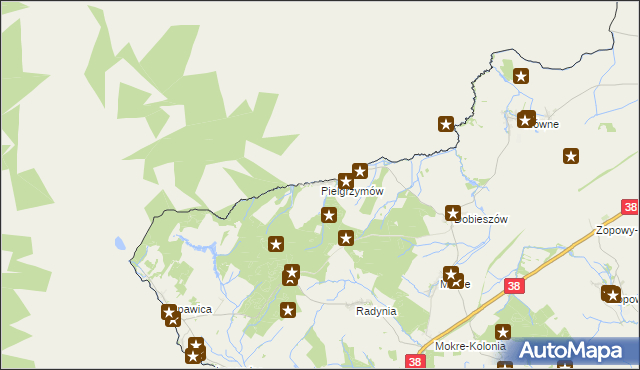Click the star marker above Pielgrzymów nearest the border
The width and height of the screenshot is (640, 370).
(x=360, y=171)
